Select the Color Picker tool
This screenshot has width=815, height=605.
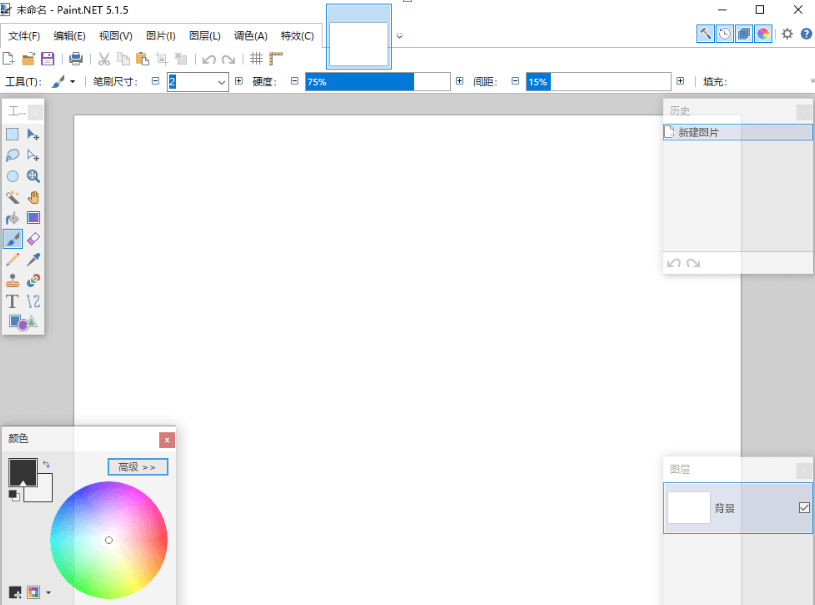coord(33,260)
